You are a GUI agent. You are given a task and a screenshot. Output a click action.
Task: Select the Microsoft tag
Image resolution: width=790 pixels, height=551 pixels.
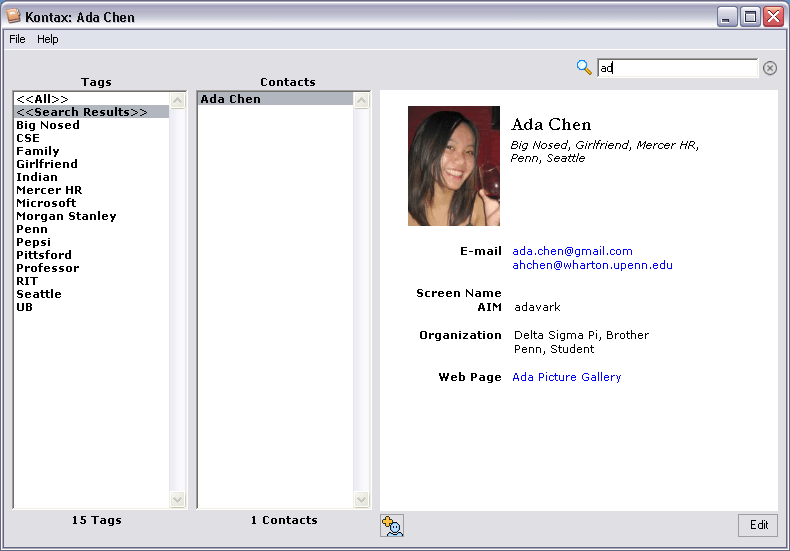click(91, 203)
